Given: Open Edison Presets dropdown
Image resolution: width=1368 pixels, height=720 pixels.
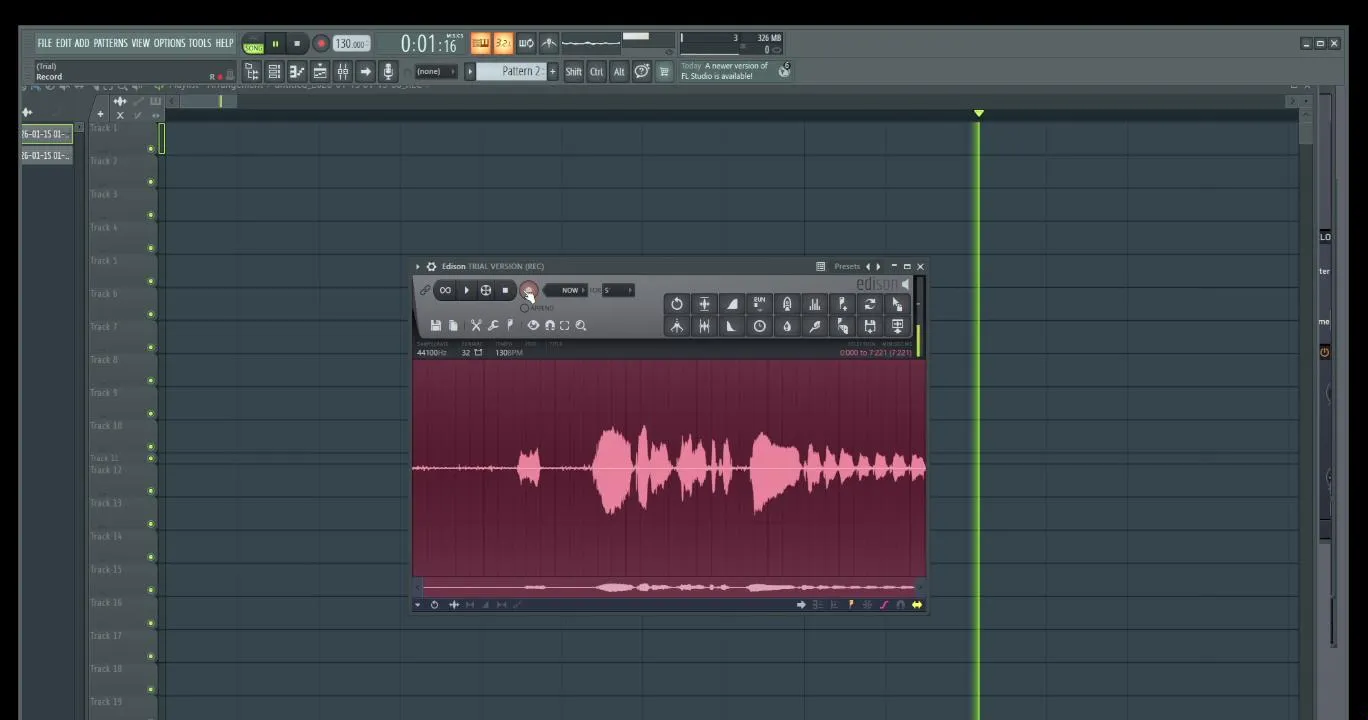Looking at the screenshot, I should pyautogui.click(x=846, y=266).
